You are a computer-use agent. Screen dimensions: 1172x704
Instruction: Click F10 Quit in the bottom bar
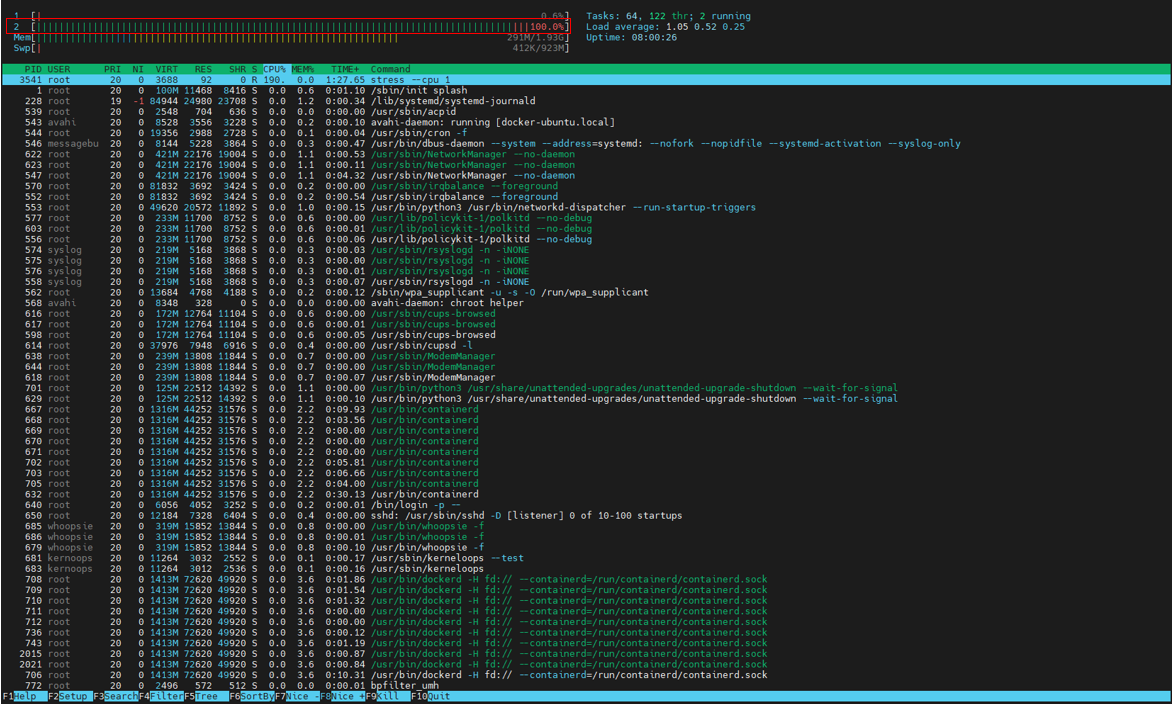point(431,696)
